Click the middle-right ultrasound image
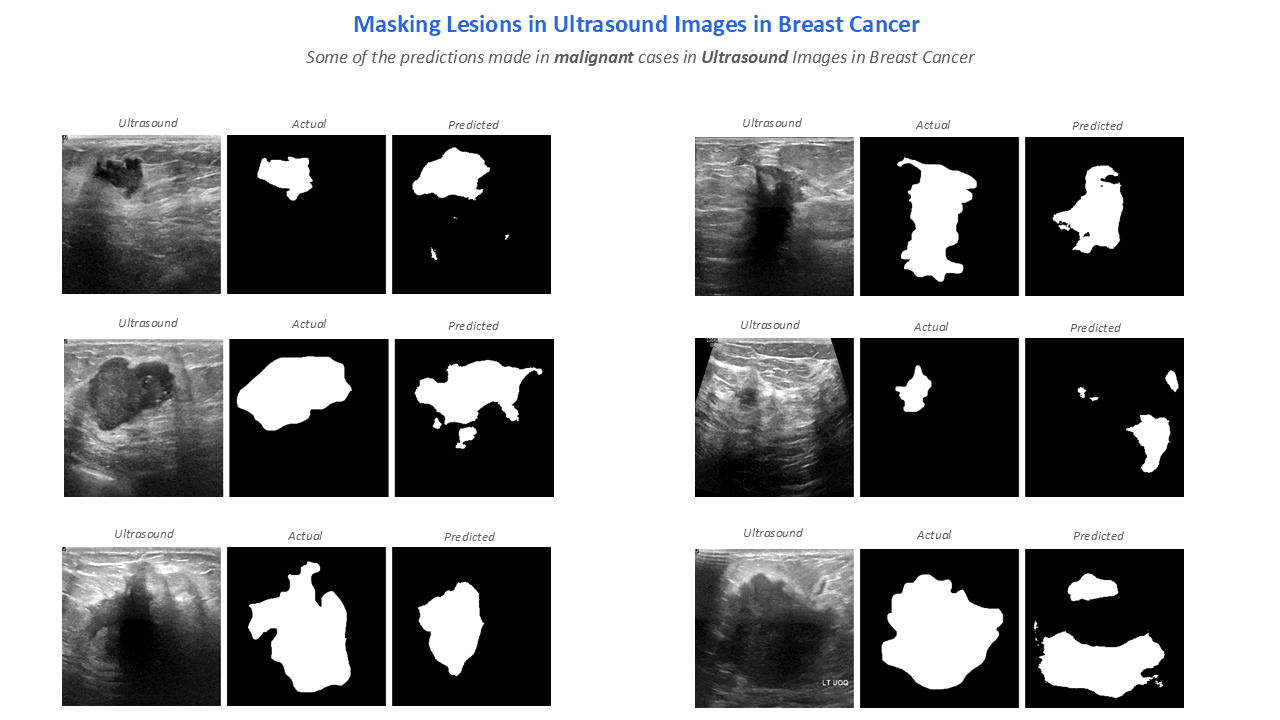Image resolution: width=1280 pixels, height=720 pixels. click(774, 417)
